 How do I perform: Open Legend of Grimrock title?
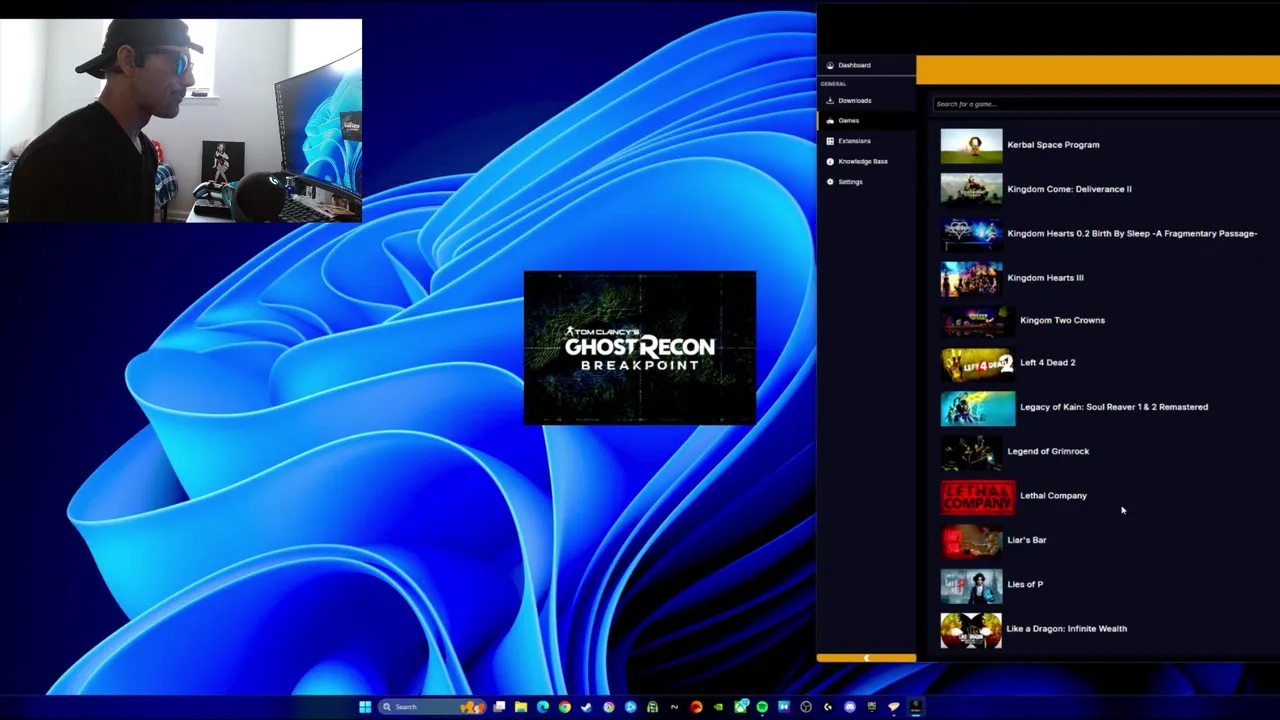tap(1048, 451)
